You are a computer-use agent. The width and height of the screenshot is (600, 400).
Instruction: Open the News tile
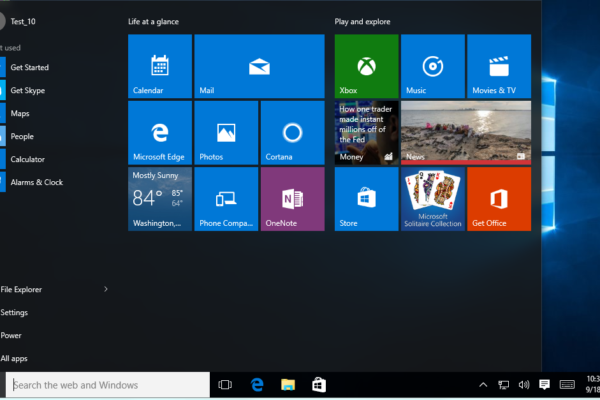466,133
